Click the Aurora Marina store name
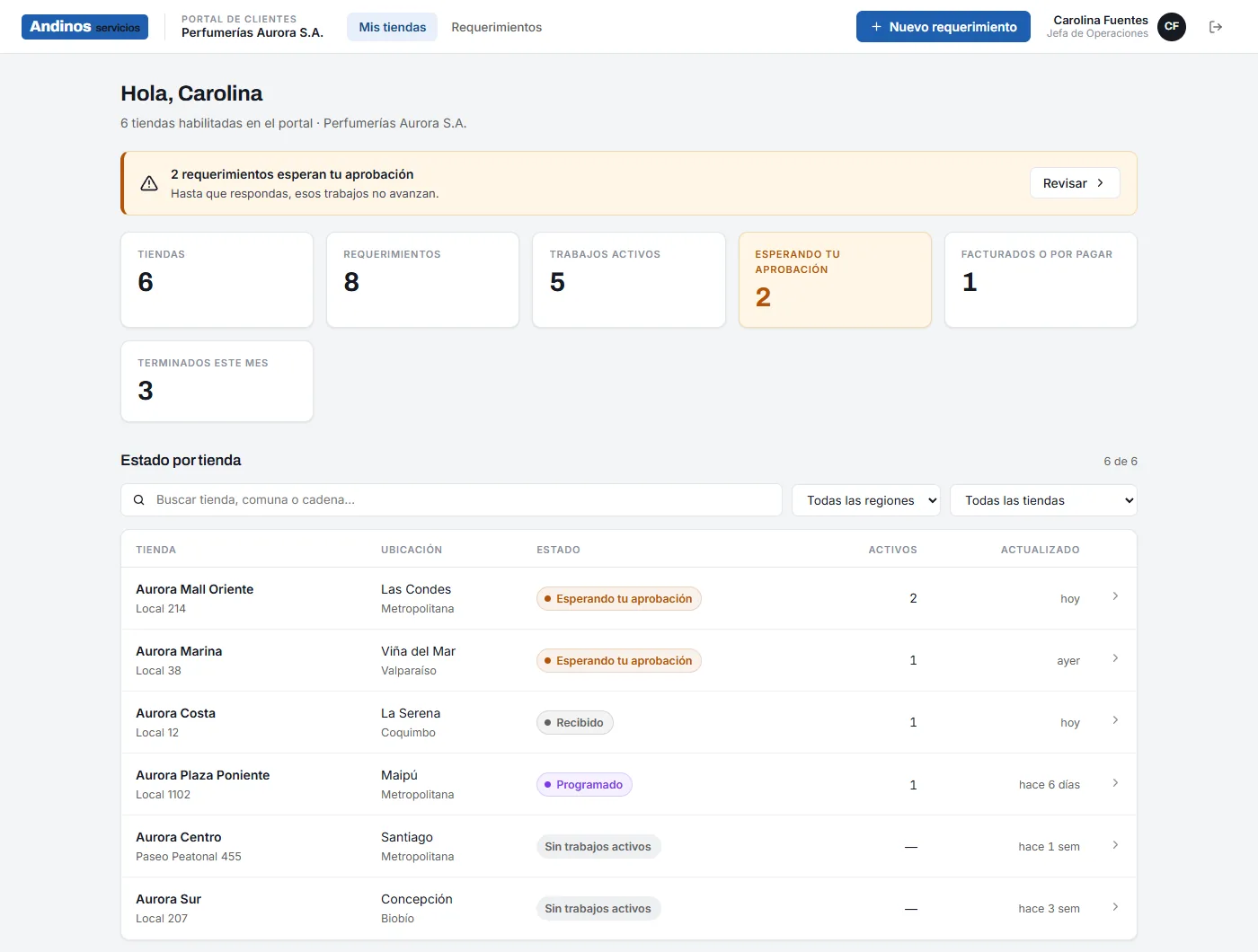Viewport: 1258px width, 952px height. point(179,651)
